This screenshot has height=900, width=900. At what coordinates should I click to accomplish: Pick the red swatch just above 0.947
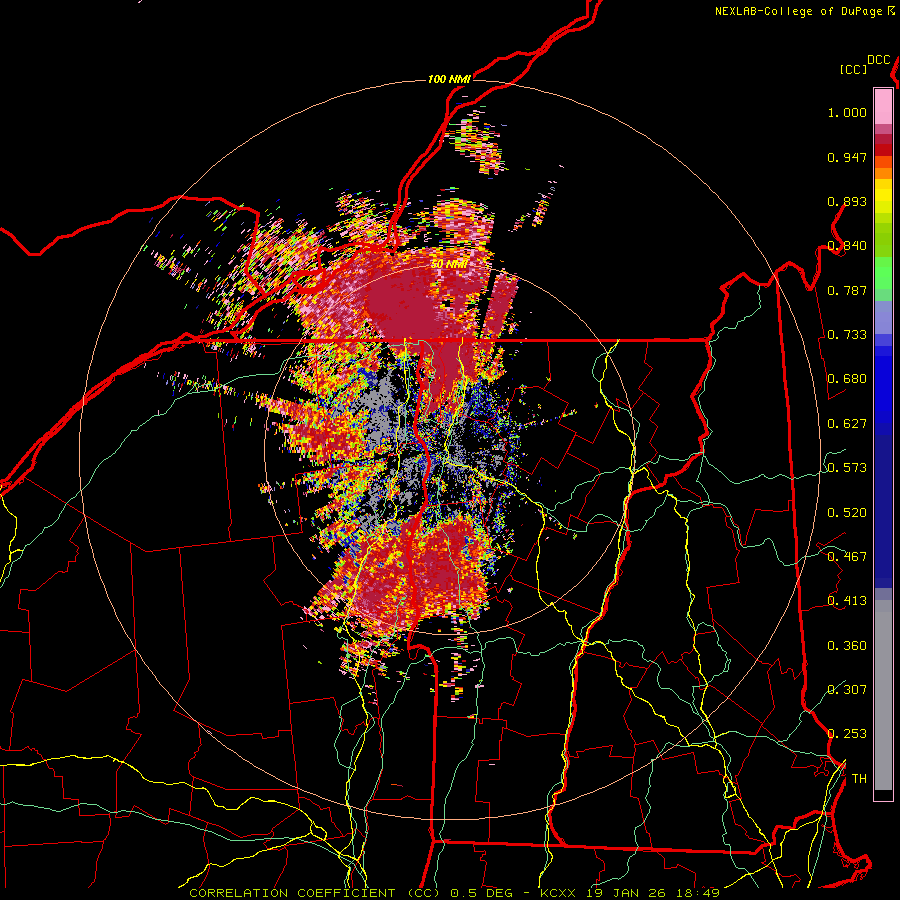tap(883, 149)
